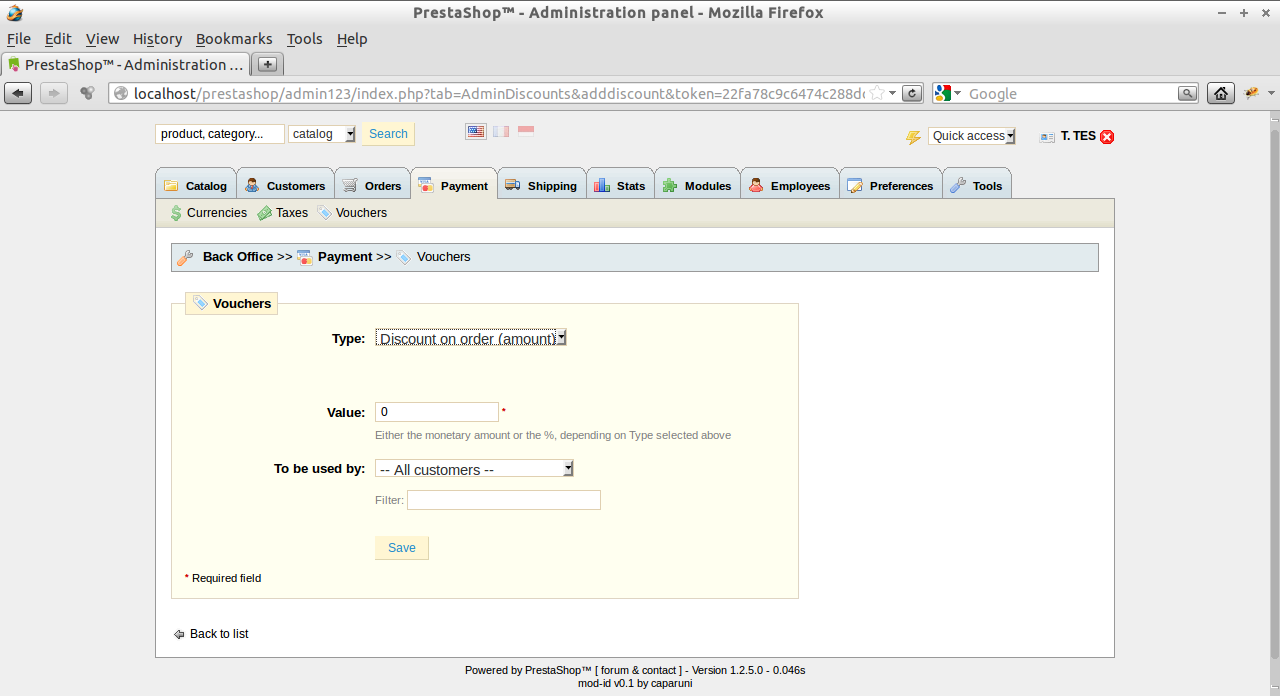Open the catalog search scope dropdown

[x=322, y=134]
